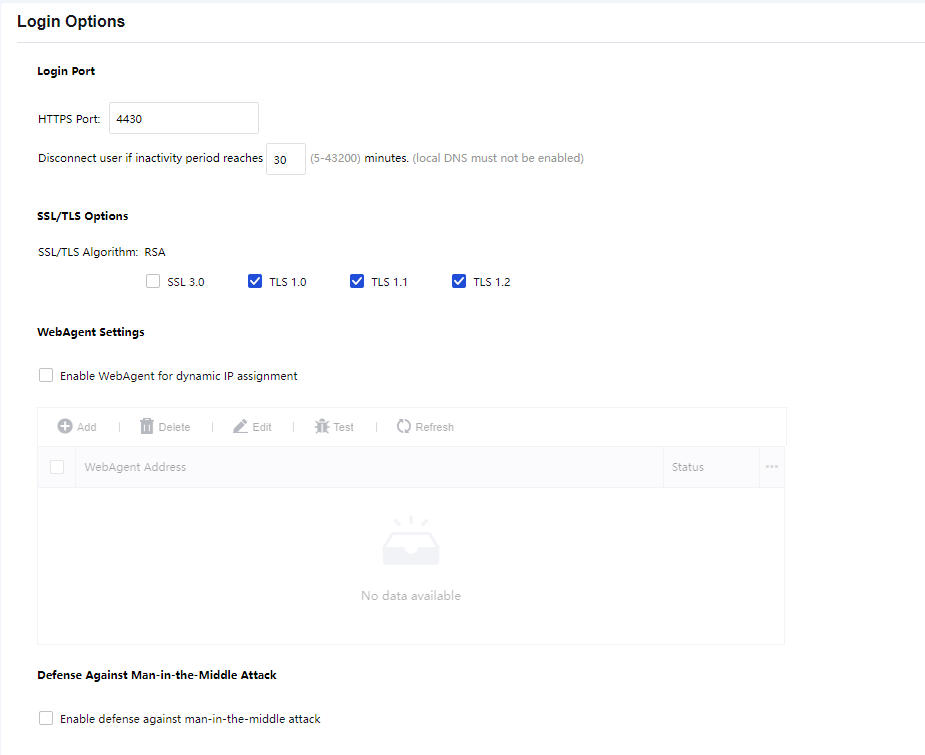
Task: Enable defense against man-in-the-middle attack
Action: click(46, 718)
